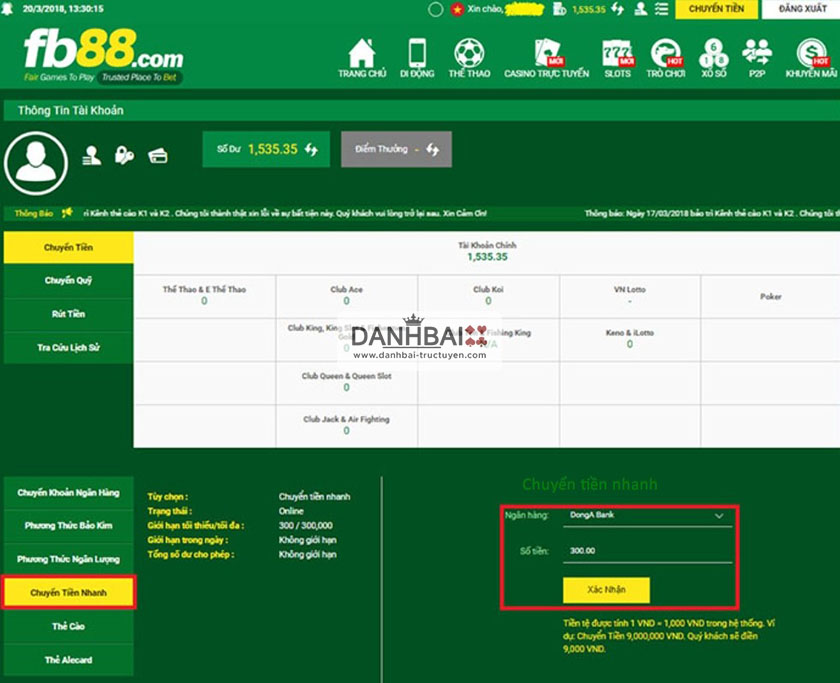The height and width of the screenshot is (683, 840).
Task: Switch to the Chuyển Quỹ tab
Action: click(69, 281)
